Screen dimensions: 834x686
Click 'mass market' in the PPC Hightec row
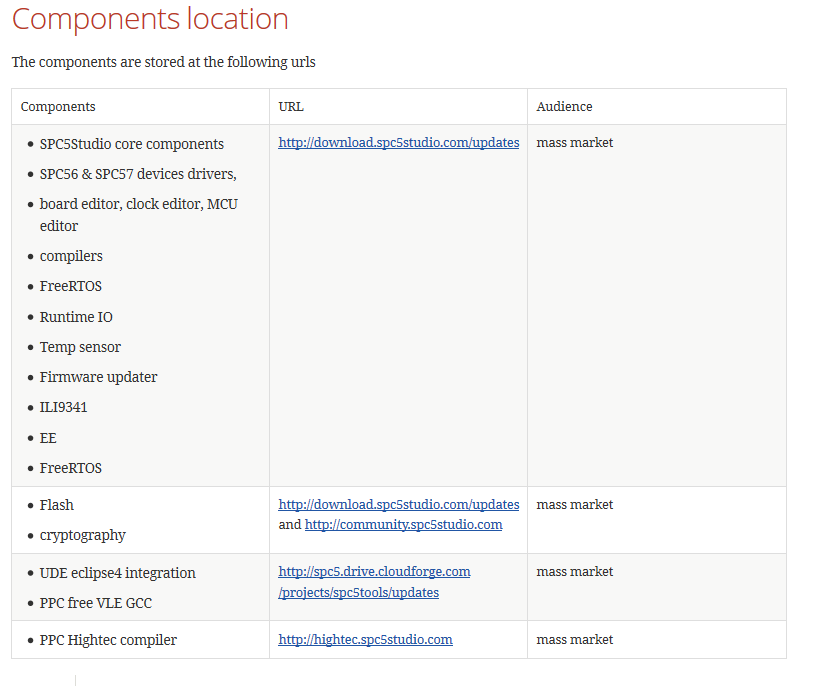pyautogui.click(x=574, y=639)
